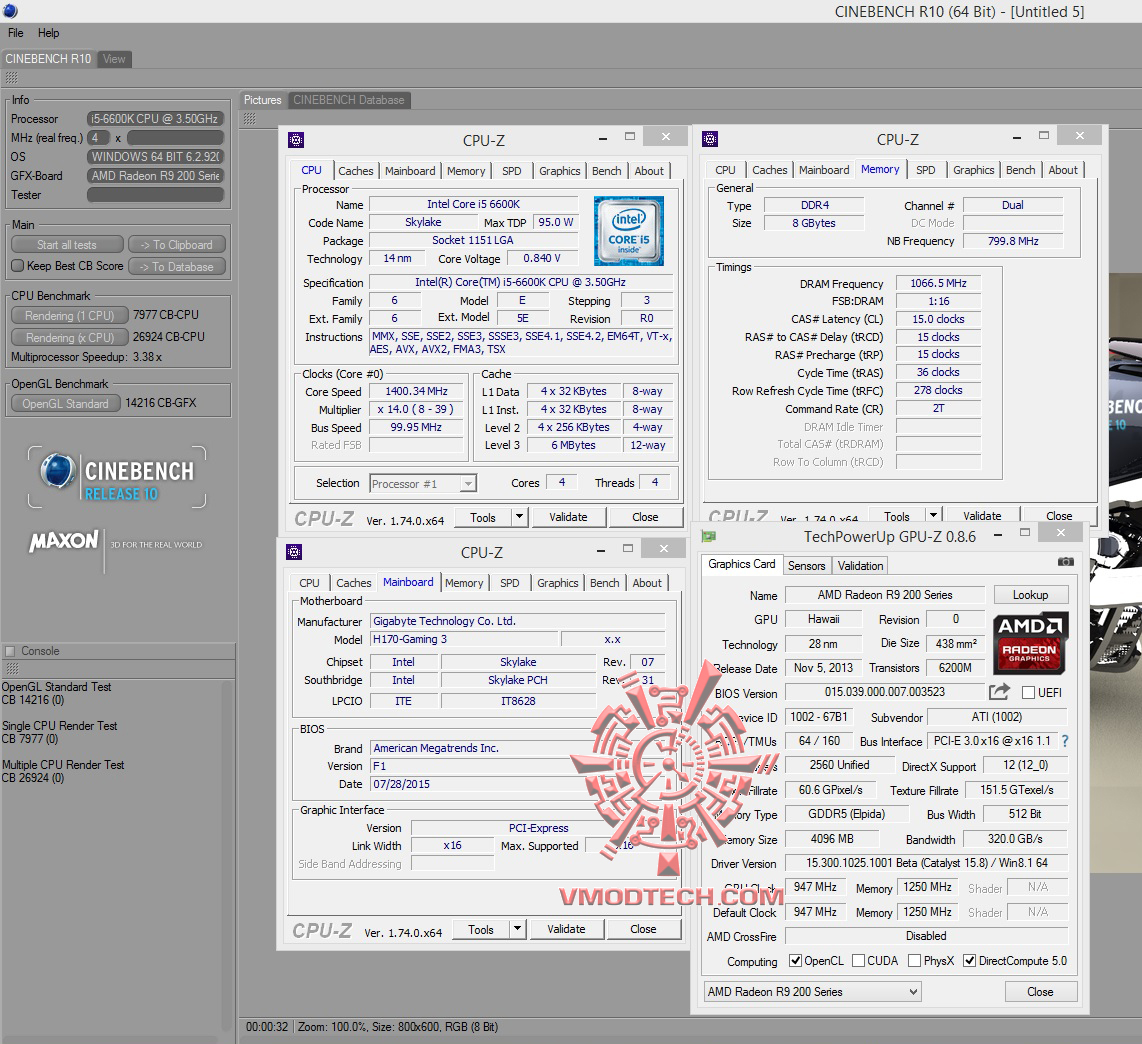This screenshot has height=1044, width=1142.
Task: Click the bus interface question mark in GPU-Z
Action: tap(1066, 741)
